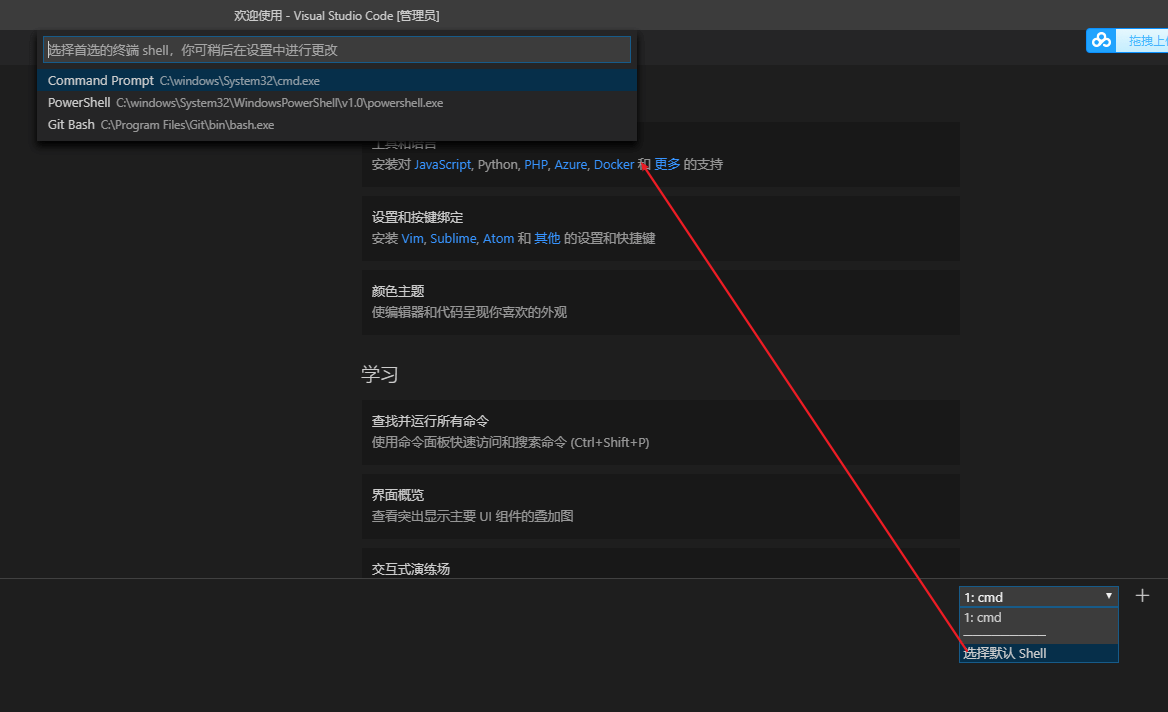Open 查找并运行所有命令 card
Screen dimensions: 1168x712
click(x=661, y=432)
